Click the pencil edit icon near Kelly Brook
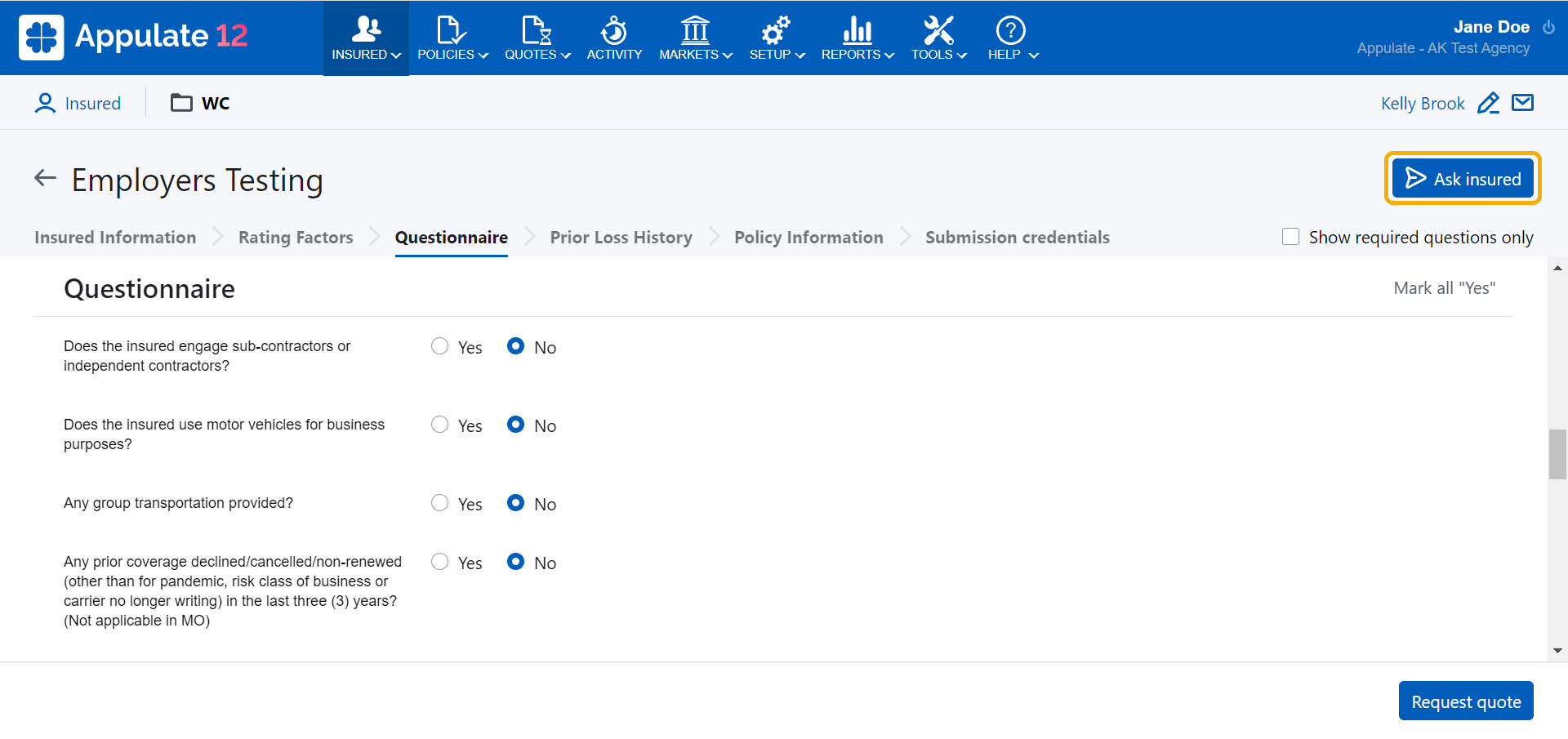1568x739 pixels. point(1488,103)
